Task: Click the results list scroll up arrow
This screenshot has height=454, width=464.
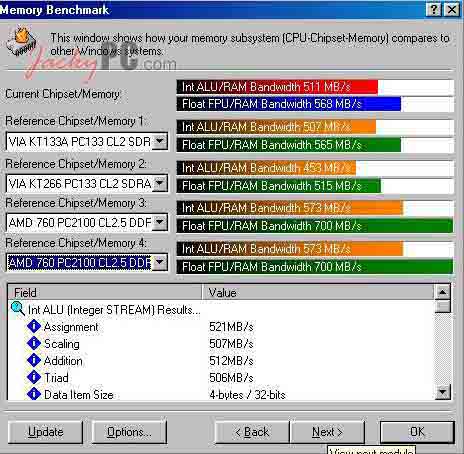Action: pos(443,293)
